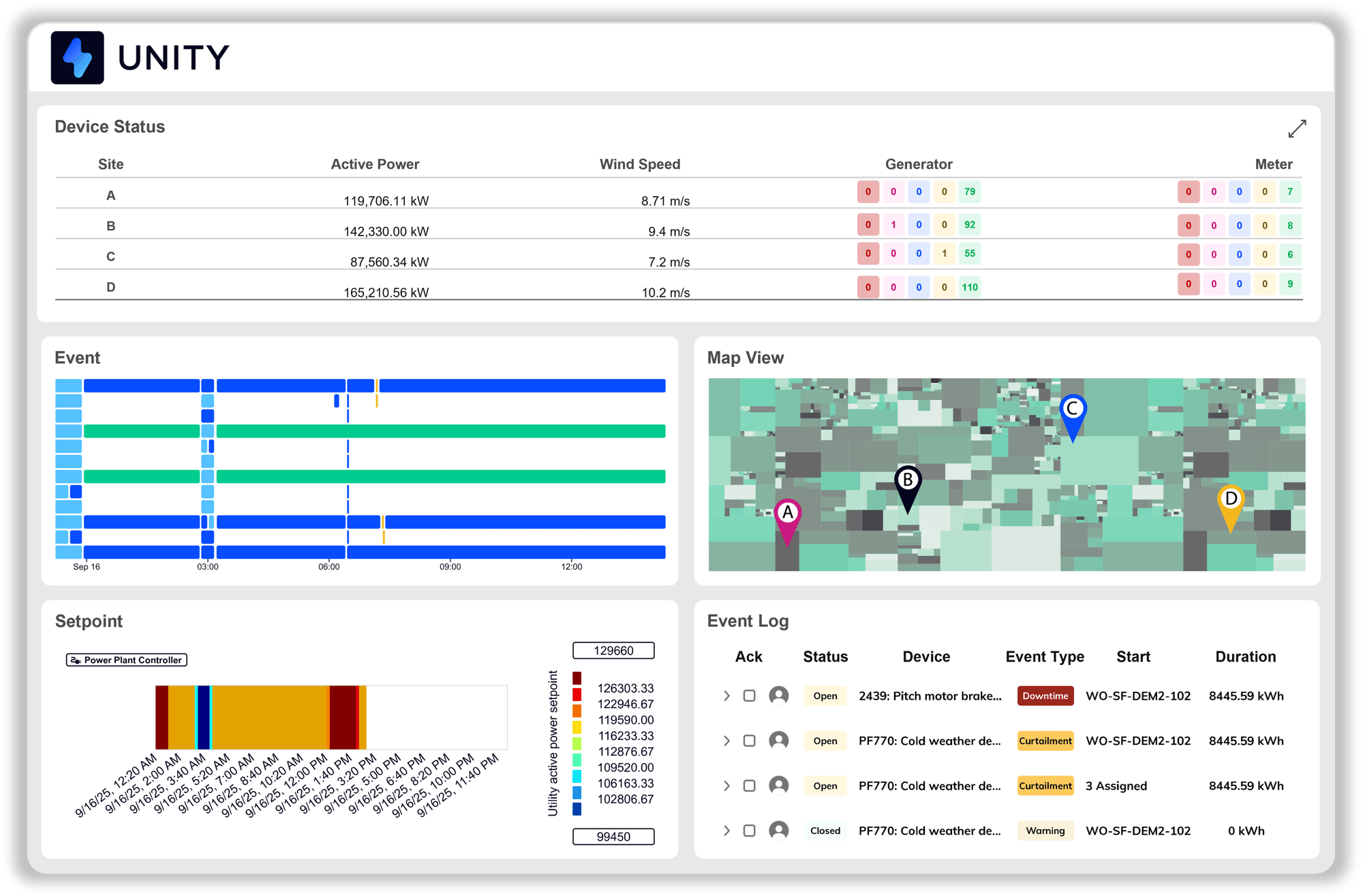Click user avatar on Downtime event row
The image size is (1363, 896).
778,696
